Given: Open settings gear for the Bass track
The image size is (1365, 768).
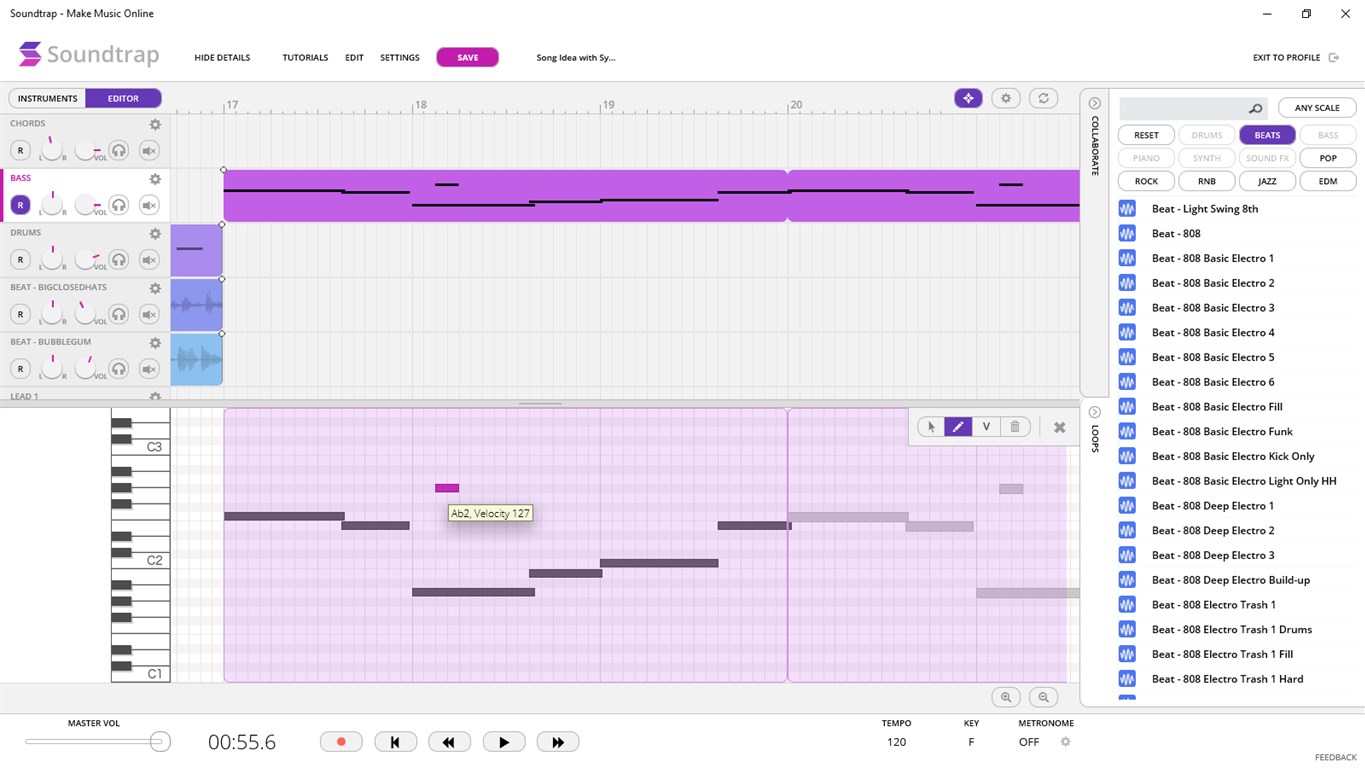Looking at the screenshot, I should [155, 179].
